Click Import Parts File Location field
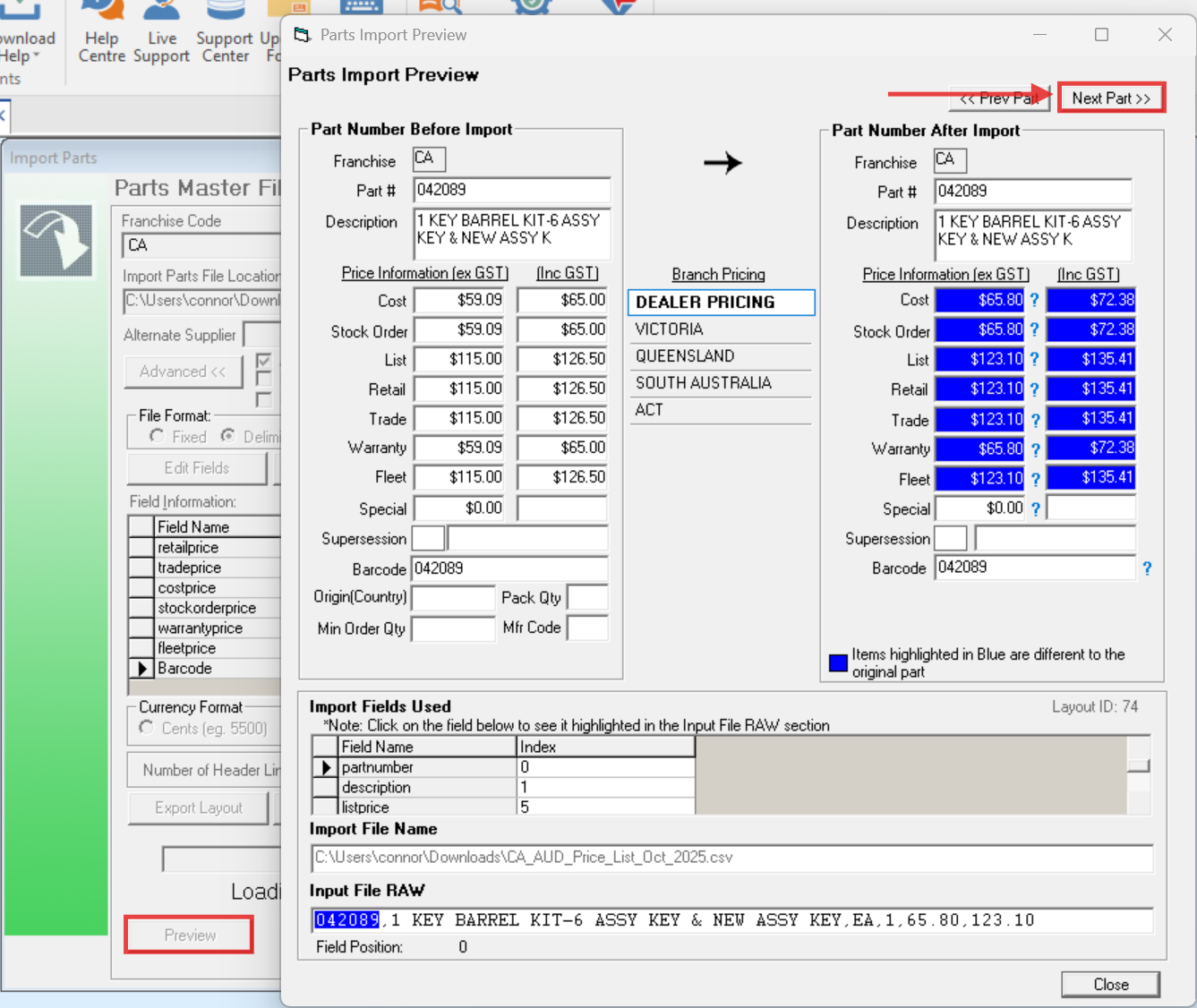The height and width of the screenshot is (1008, 1197). tap(201, 300)
